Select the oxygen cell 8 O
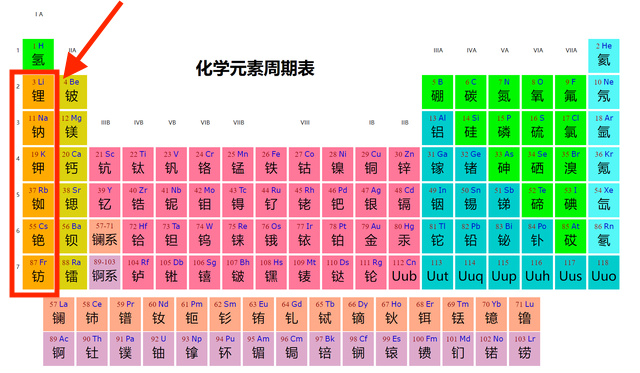Viewport: 640px width, 373px height. click(x=537, y=92)
